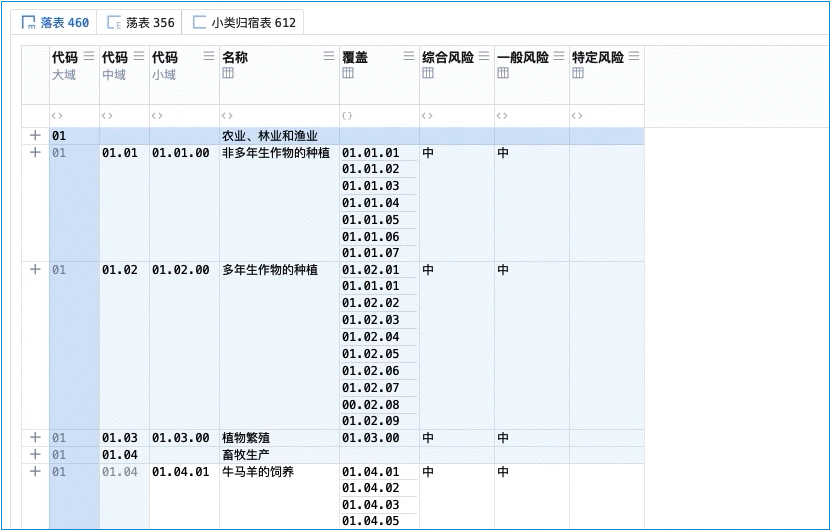Click table icon under 综合风险 header

[428, 74]
